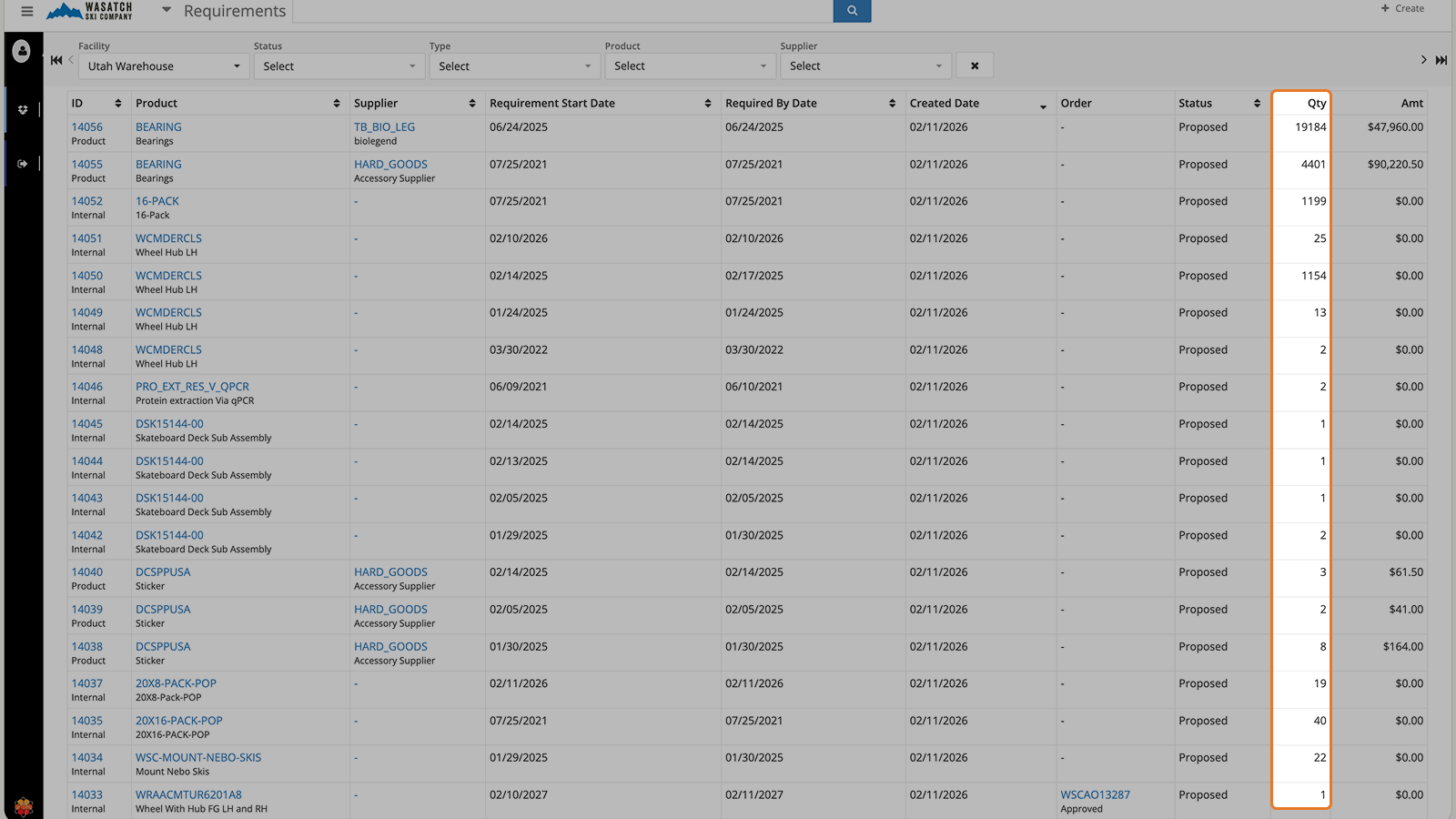This screenshot has width=1456, height=819.
Task: Jump to last page with skip-forward icon
Action: 1441,59
